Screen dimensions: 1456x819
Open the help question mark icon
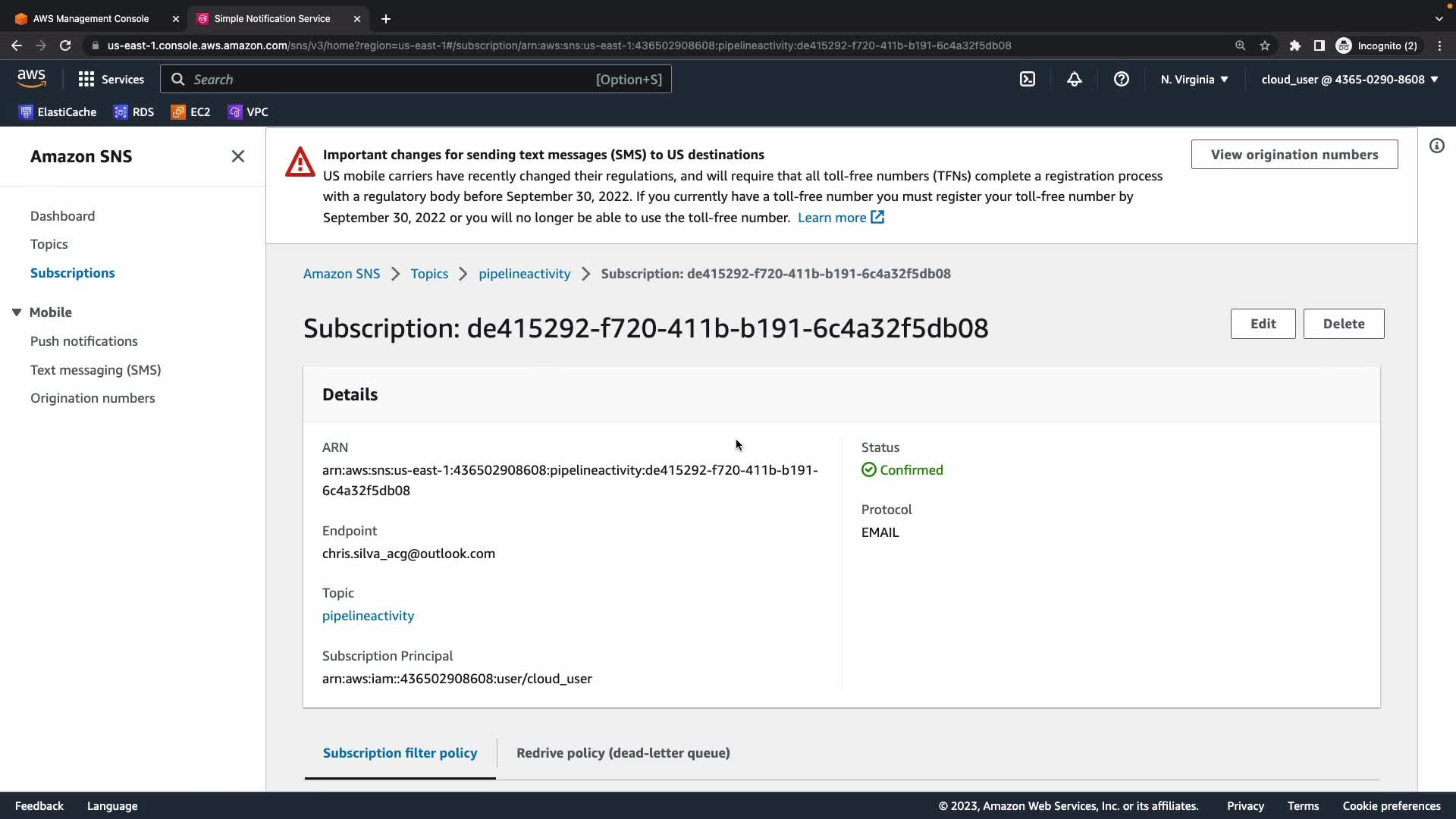pos(1122,79)
